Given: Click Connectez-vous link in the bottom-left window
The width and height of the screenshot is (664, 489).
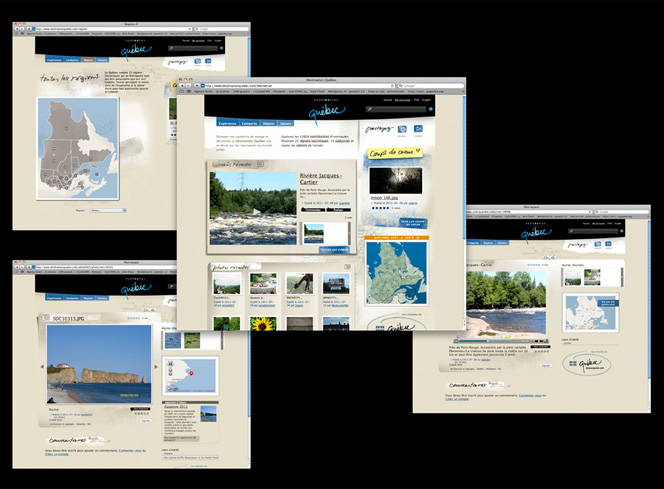Looking at the screenshot, I should point(130,450).
